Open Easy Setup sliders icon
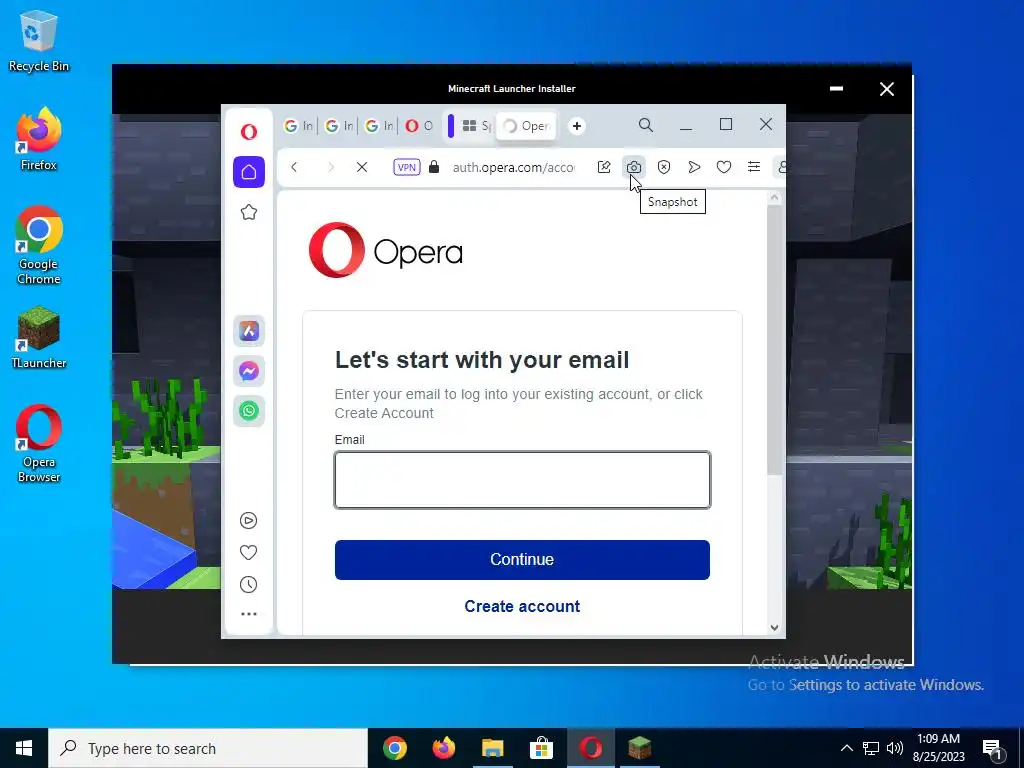1024x768 pixels. point(754,167)
